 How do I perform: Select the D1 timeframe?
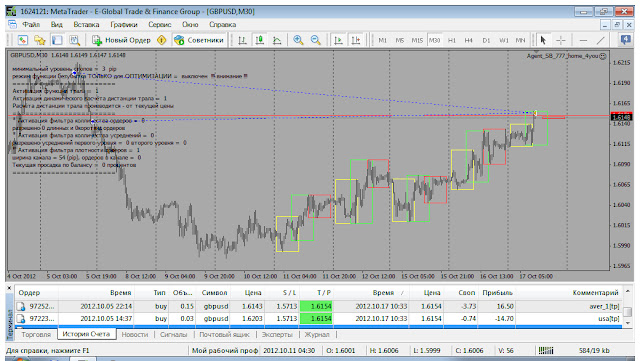(486, 40)
